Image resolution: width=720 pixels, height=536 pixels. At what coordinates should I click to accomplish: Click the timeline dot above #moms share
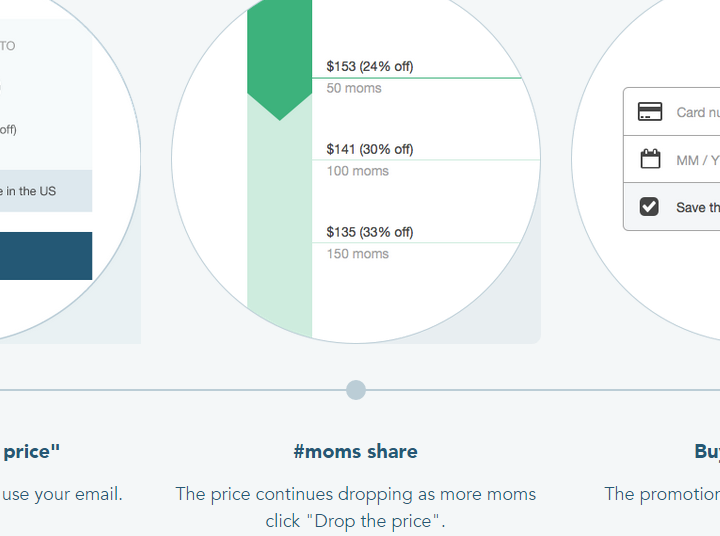[356, 390]
